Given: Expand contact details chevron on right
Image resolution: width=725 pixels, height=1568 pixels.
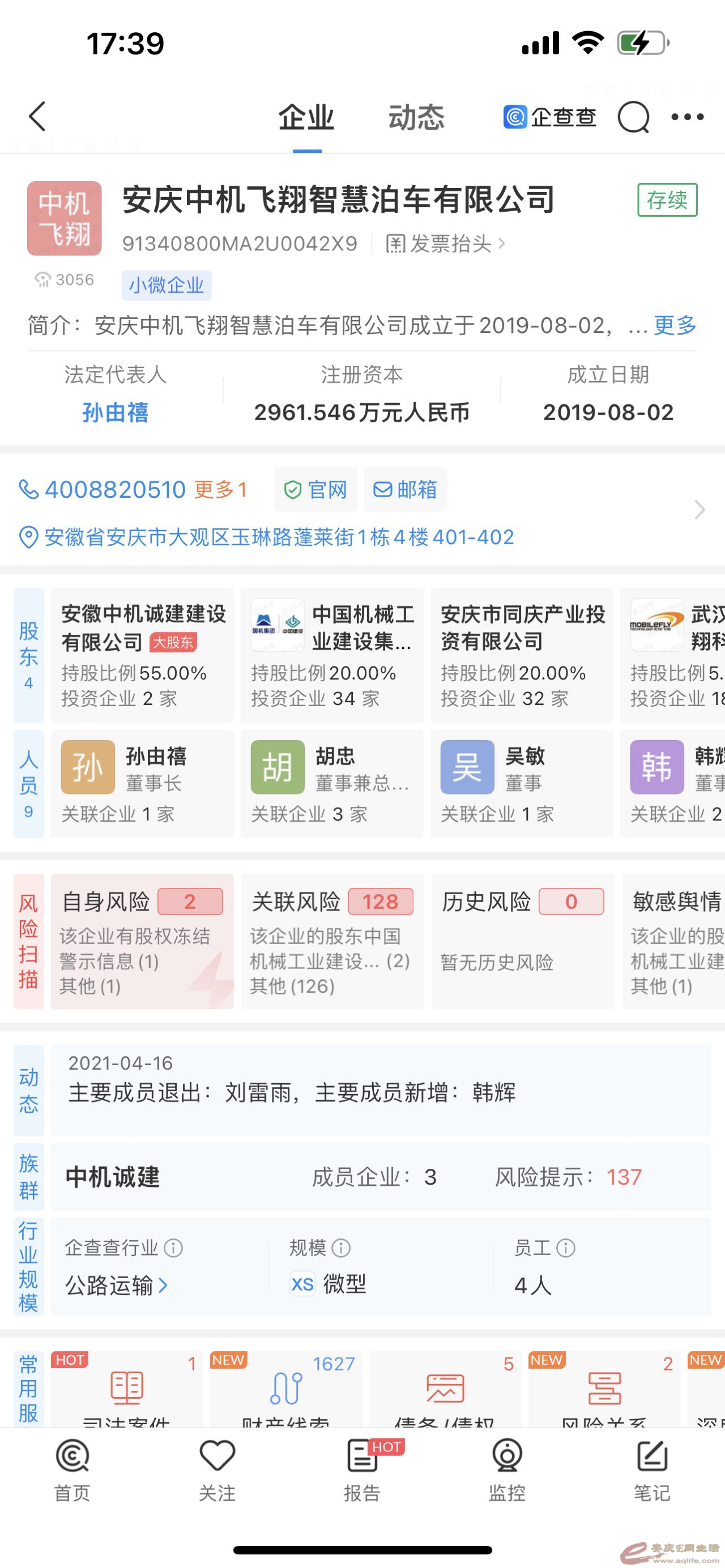Looking at the screenshot, I should [x=700, y=510].
